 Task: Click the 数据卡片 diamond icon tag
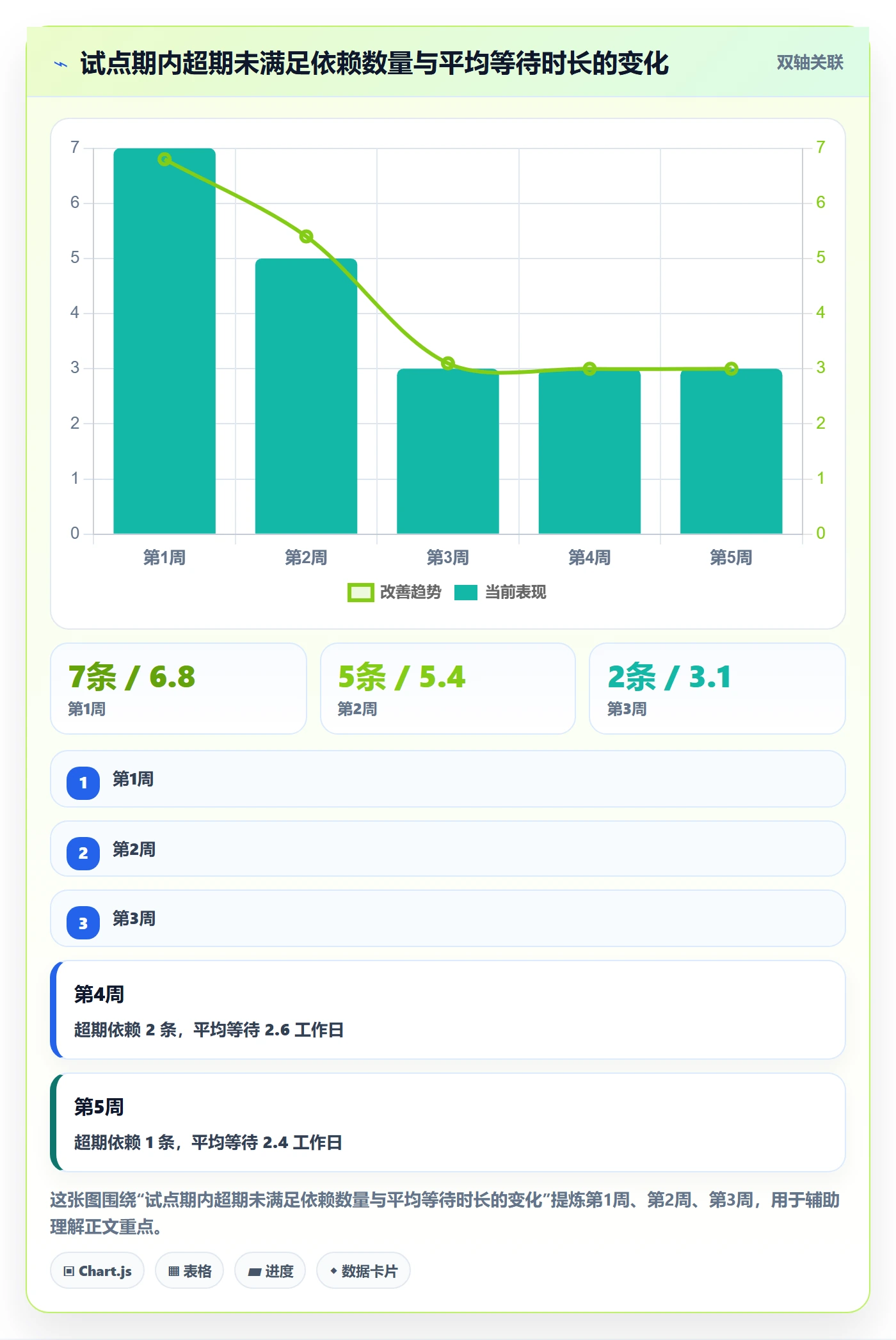click(x=364, y=1271)
